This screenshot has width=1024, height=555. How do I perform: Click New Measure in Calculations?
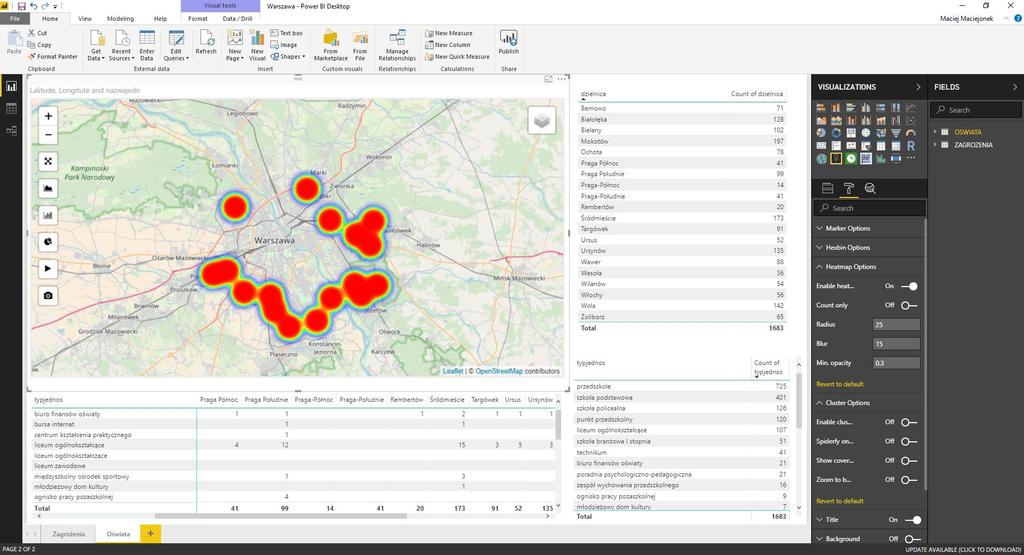[x=449, y=33]
